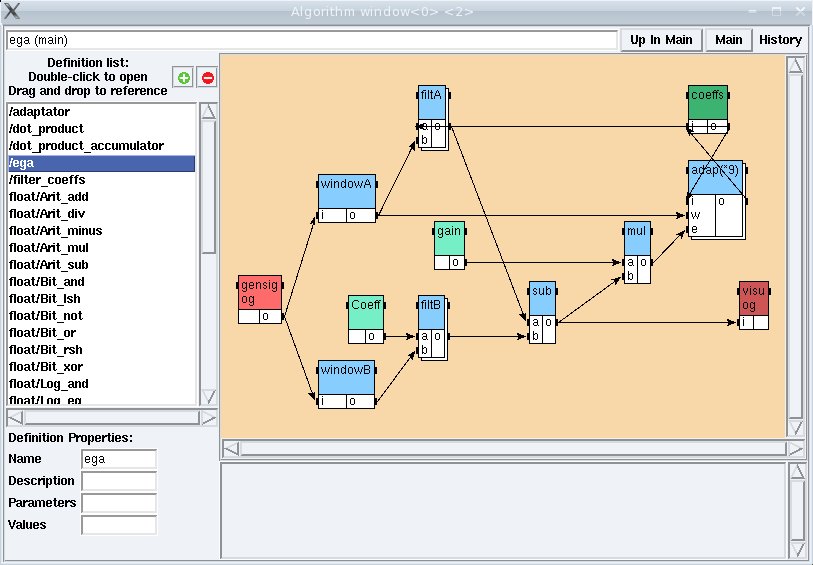Select the highlighted /ega definition
The width and height of the screenshot is (813, 565).
[102, 163]
